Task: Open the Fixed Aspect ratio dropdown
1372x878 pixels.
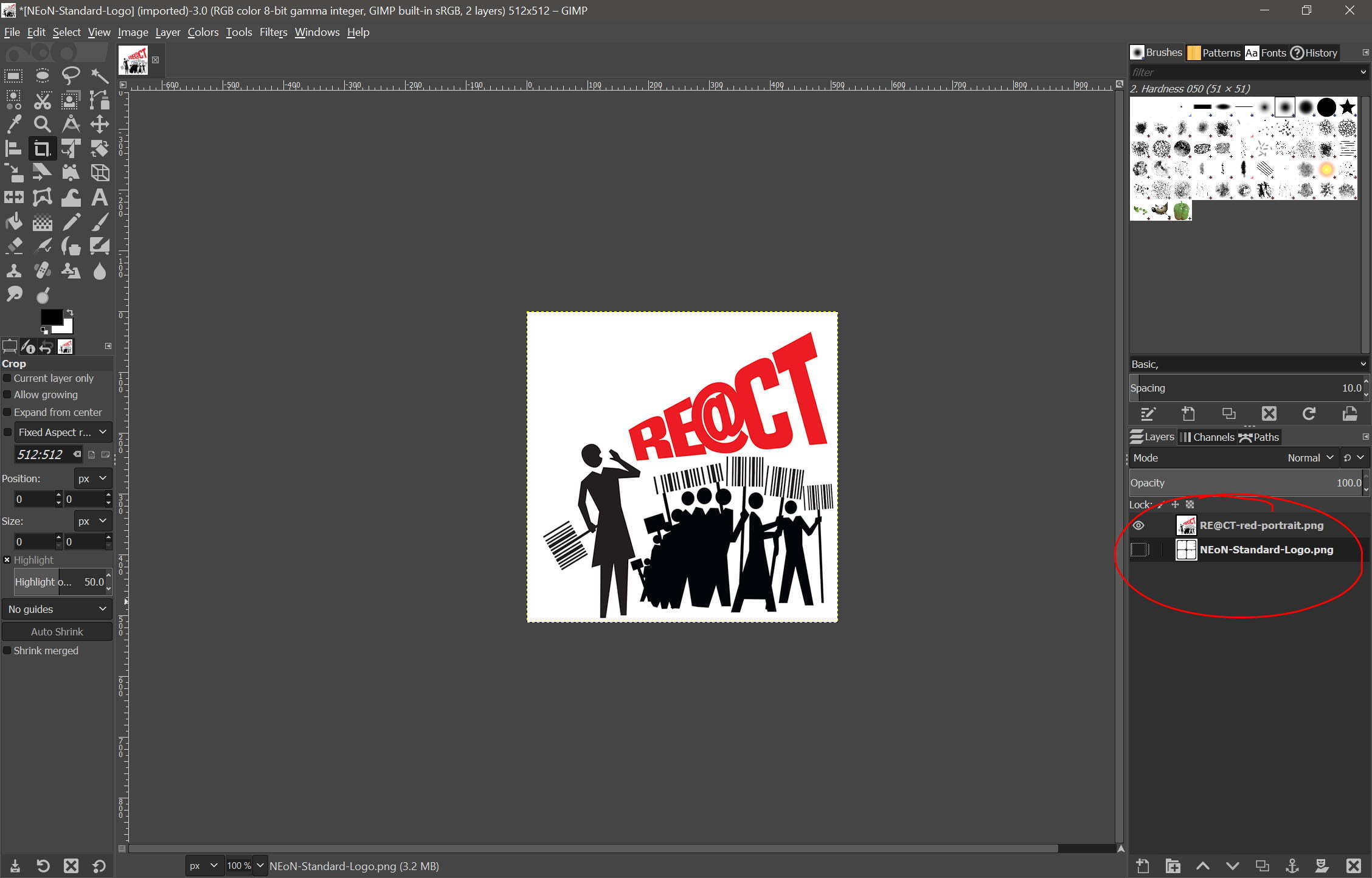Action: (63, 432)
